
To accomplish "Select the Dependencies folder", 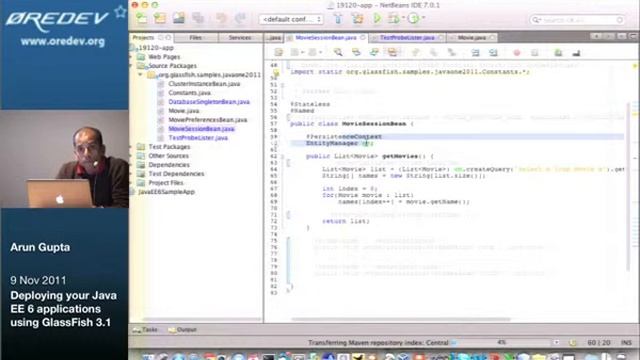I will (x=169, y=164).
